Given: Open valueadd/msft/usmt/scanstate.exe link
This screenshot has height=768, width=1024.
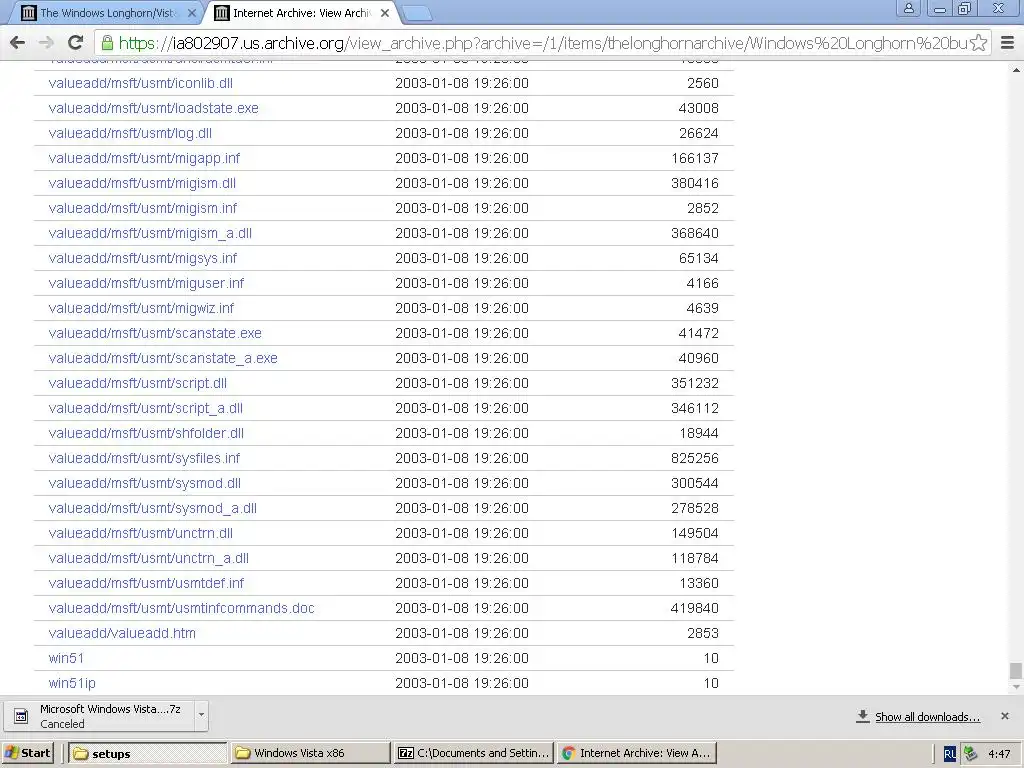Looking at the screenshot, I should [155, 333].
